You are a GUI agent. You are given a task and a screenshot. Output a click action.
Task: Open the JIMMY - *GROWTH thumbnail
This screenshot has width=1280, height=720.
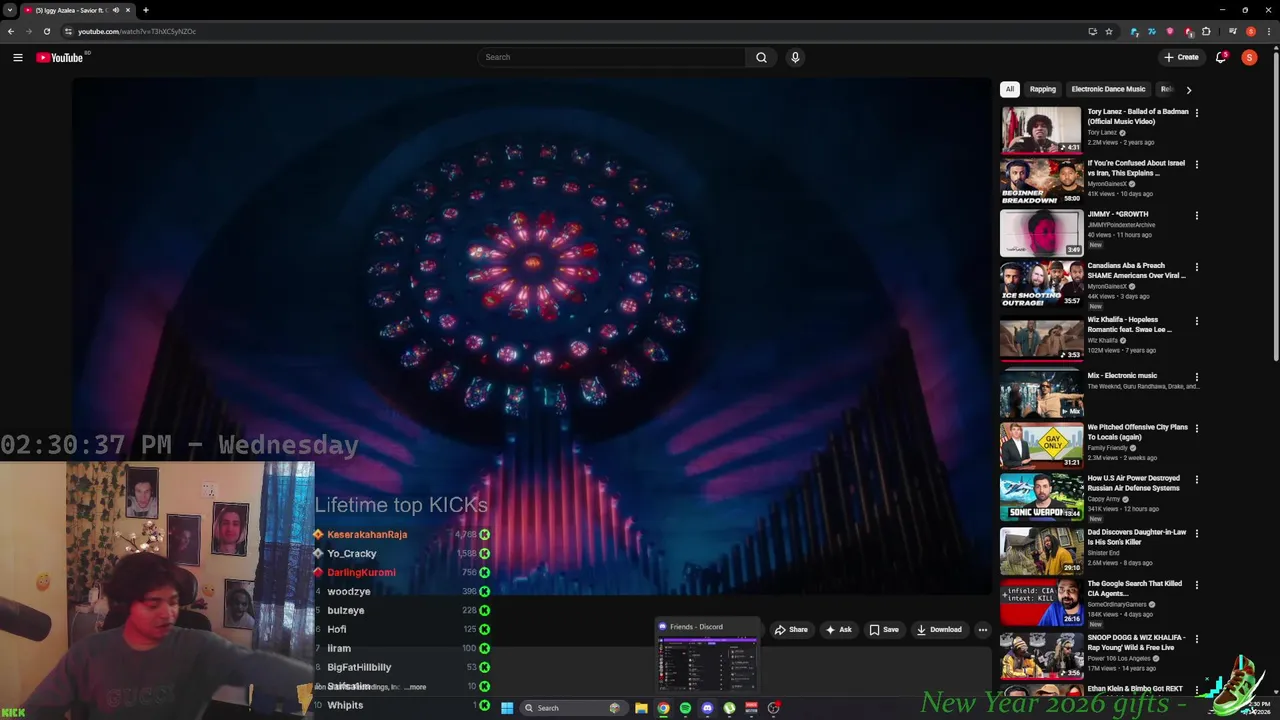(1041, 232)
